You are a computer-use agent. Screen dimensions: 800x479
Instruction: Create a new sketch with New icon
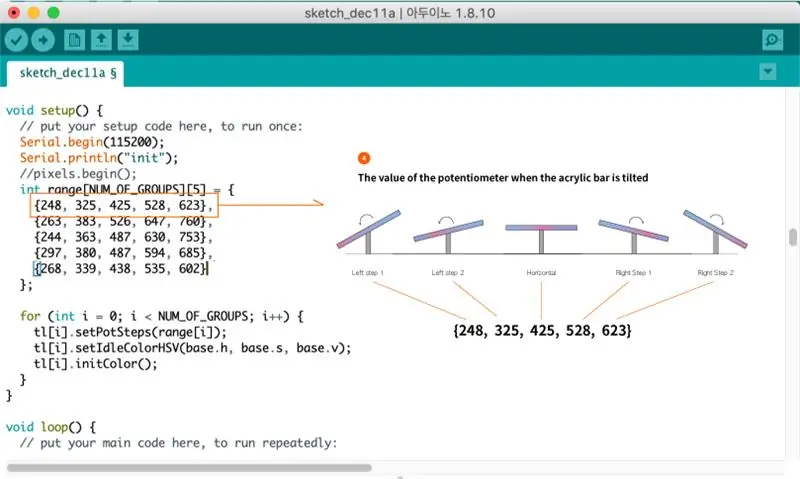(74, 40)
